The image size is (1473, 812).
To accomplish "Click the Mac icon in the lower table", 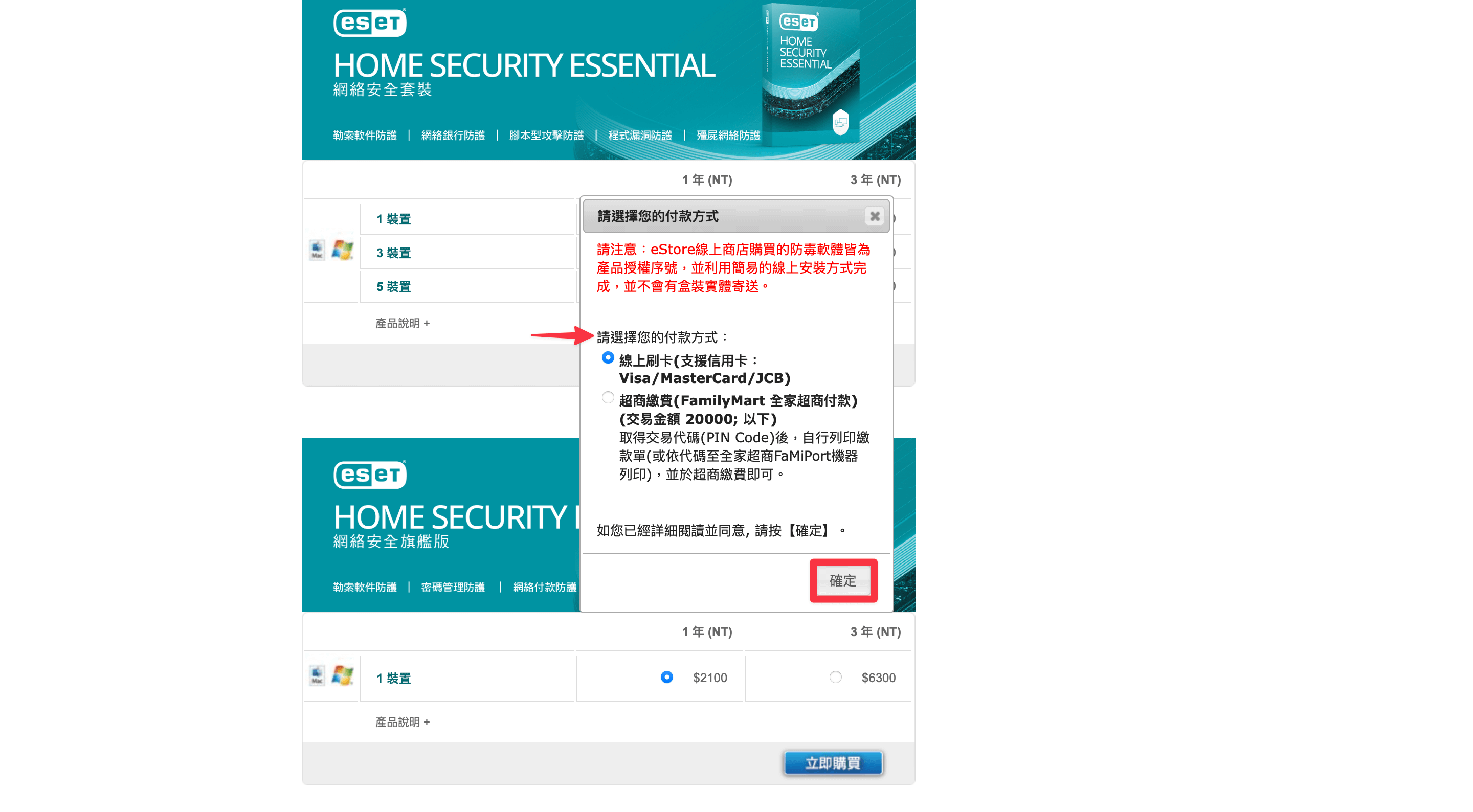I will 317,675.
